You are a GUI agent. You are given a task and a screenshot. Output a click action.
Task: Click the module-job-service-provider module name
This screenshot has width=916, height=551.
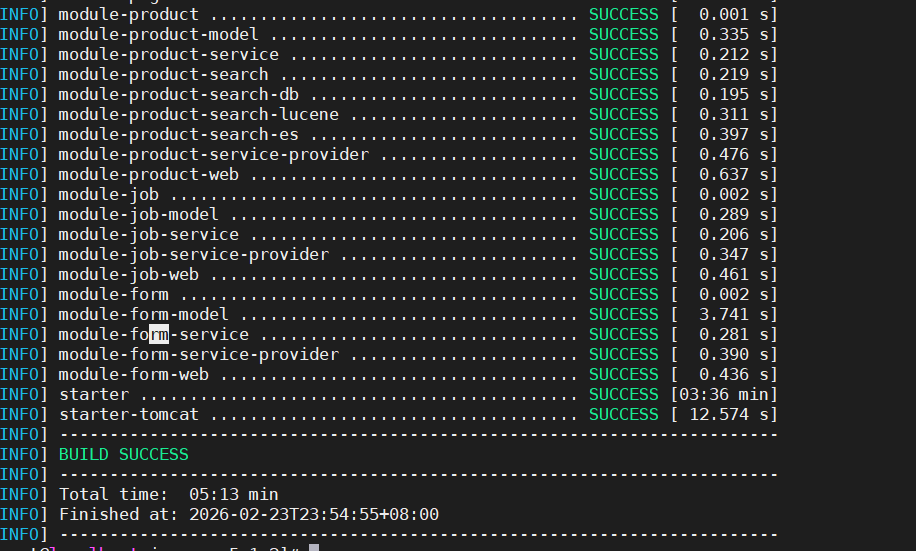193,254
